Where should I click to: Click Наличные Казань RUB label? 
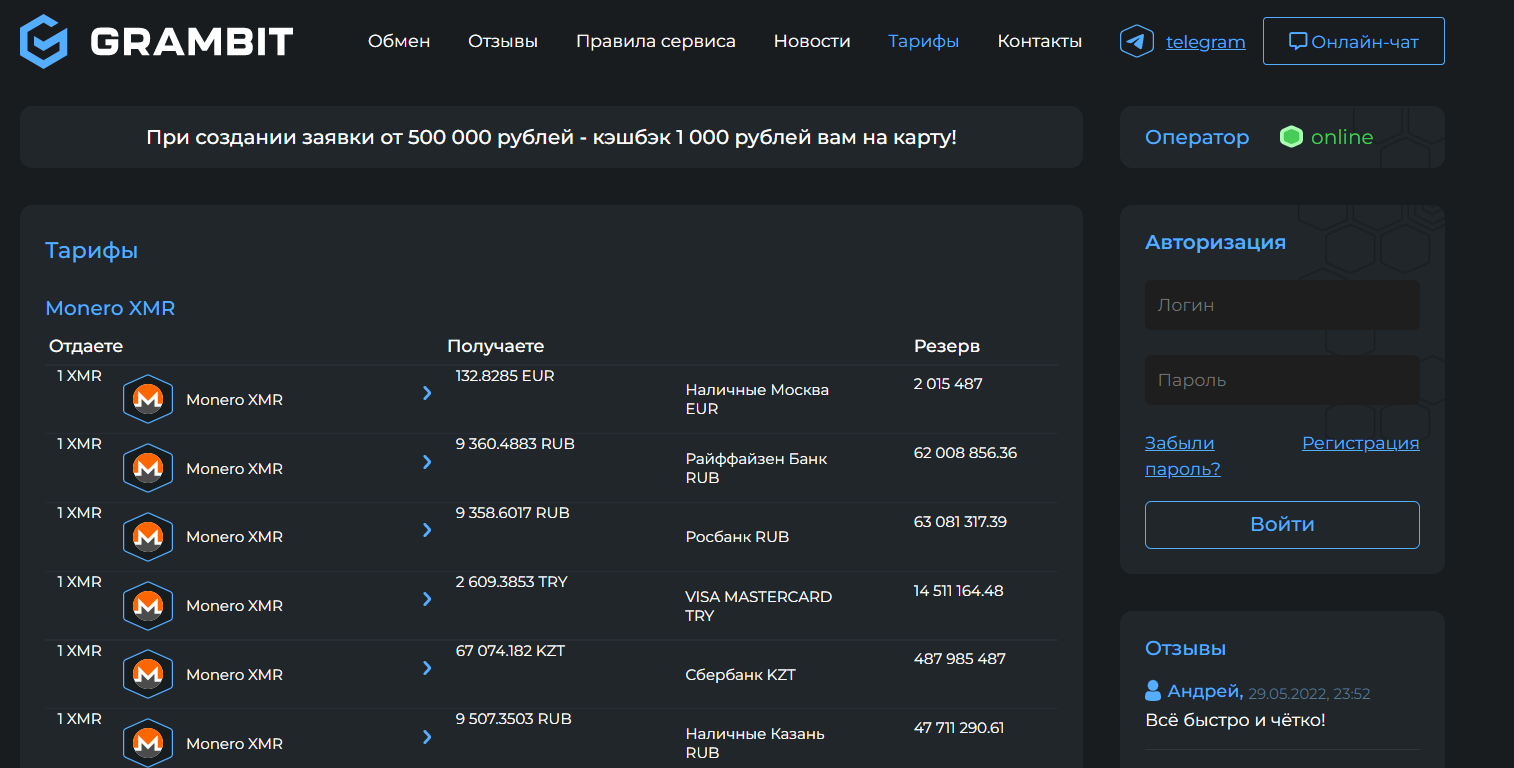pos(755,743)
